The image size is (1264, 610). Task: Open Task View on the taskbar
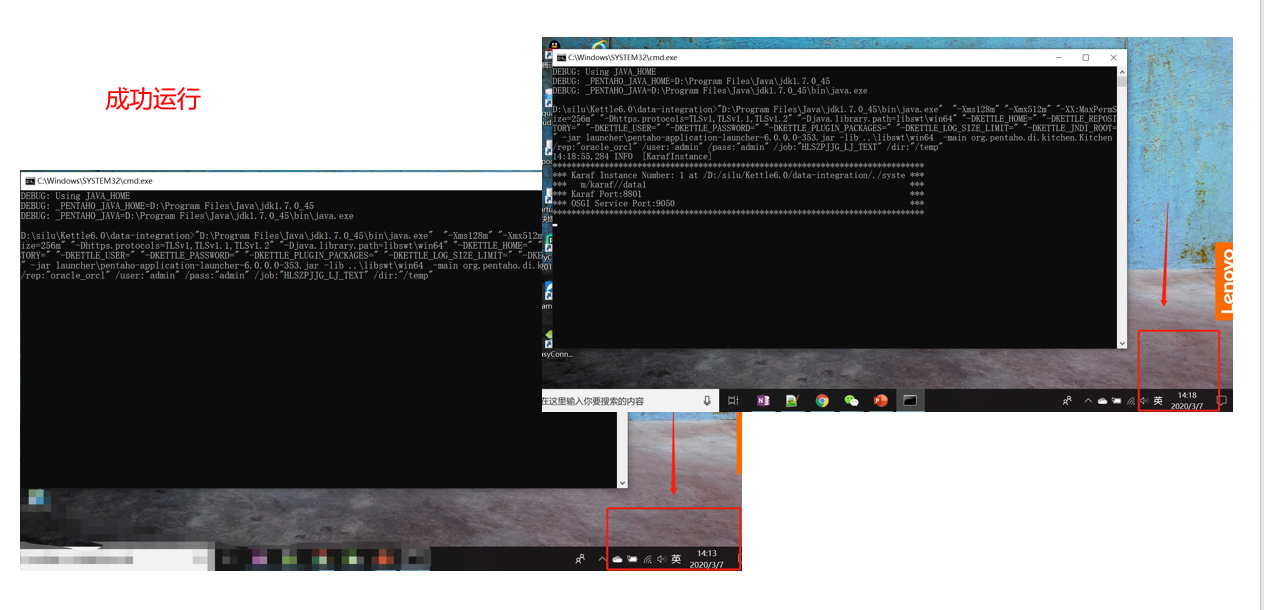tap(733, 400)
